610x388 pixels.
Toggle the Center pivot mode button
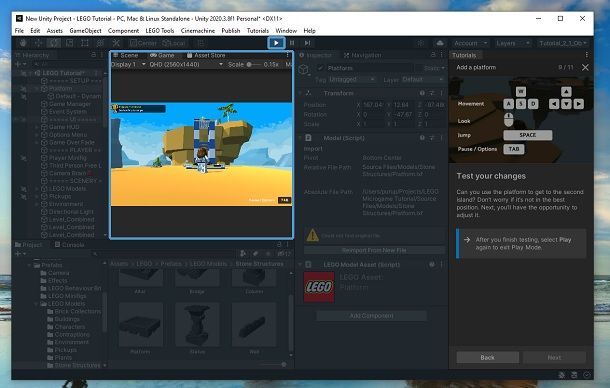point(143,43)
